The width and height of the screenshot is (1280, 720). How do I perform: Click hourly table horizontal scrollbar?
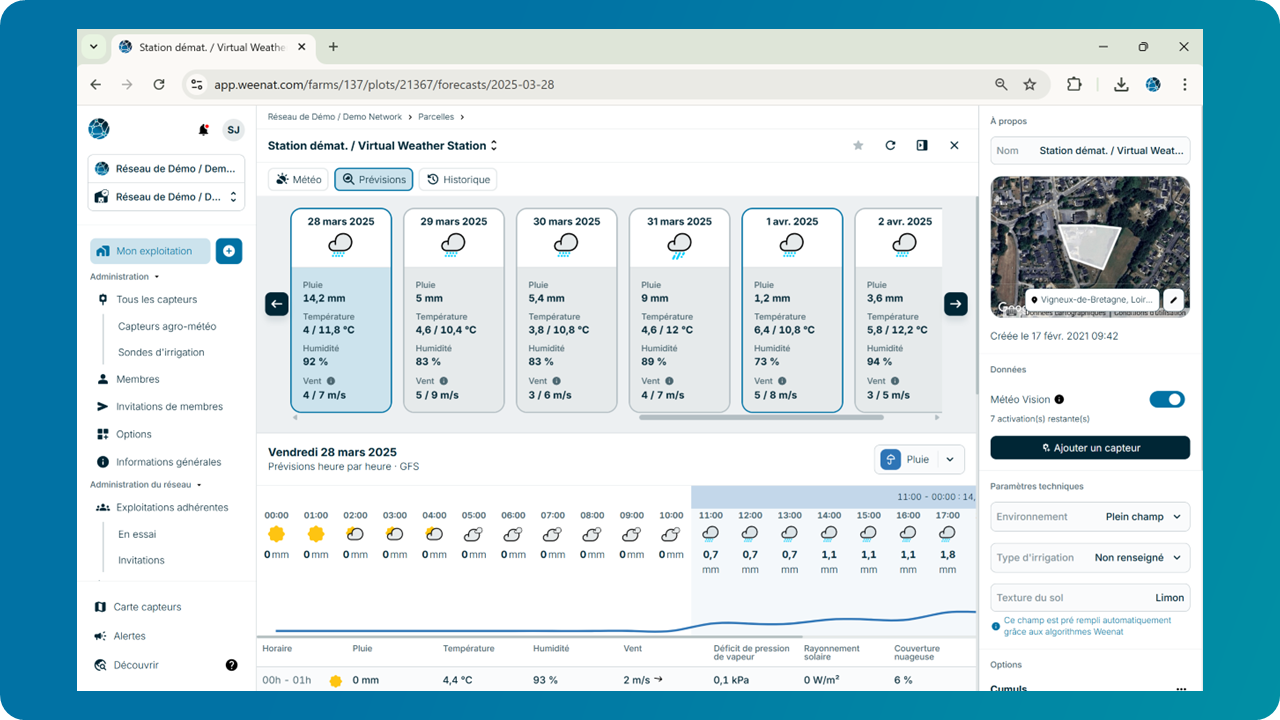[530, 636]
